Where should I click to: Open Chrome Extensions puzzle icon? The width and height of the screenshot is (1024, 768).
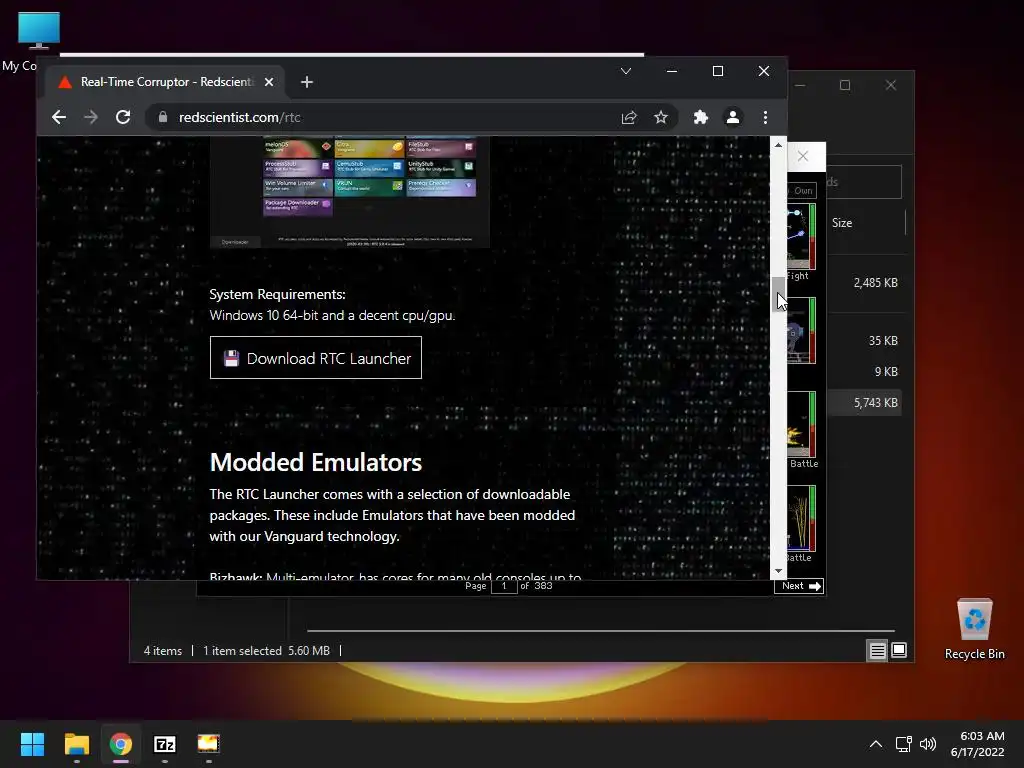point(701,118)
